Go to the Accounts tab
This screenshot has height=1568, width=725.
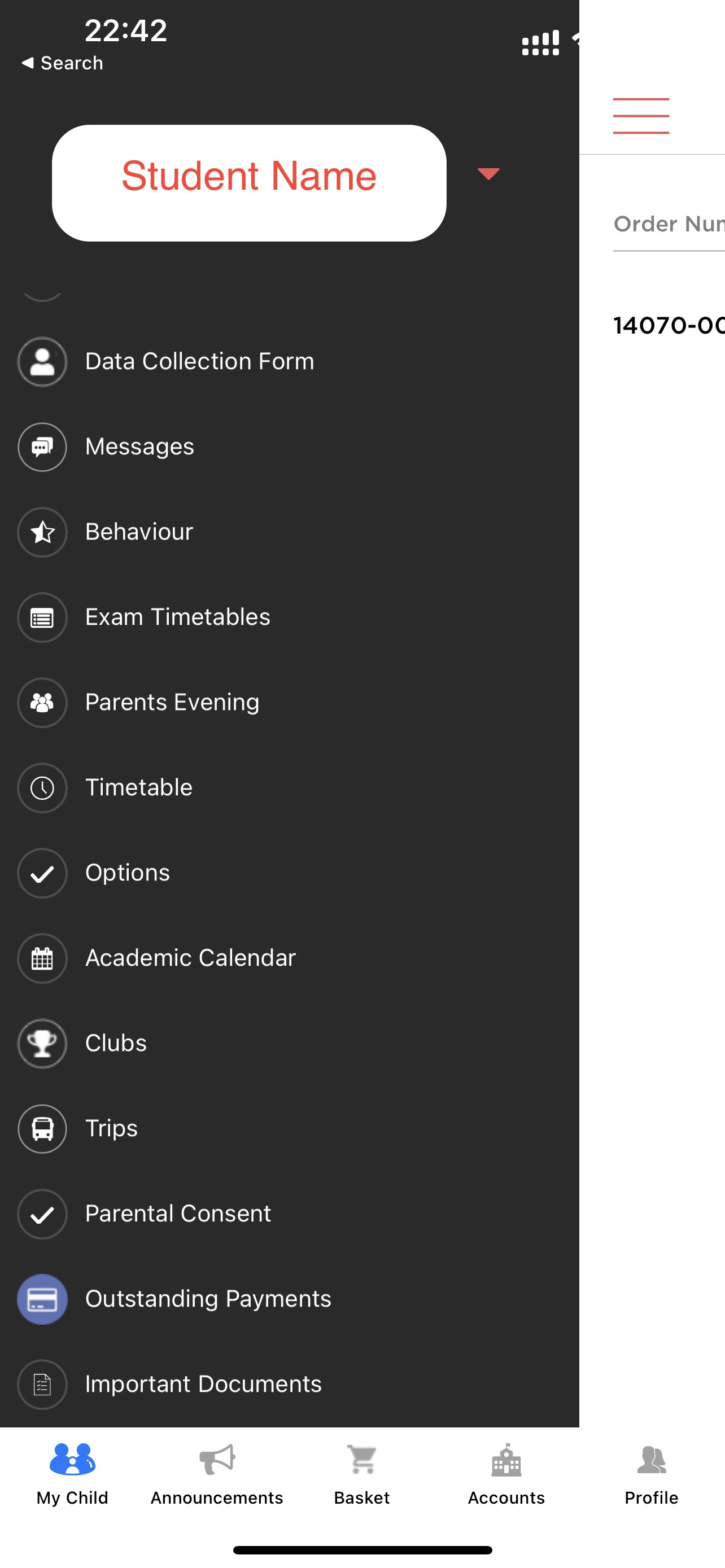point(506,1473)
